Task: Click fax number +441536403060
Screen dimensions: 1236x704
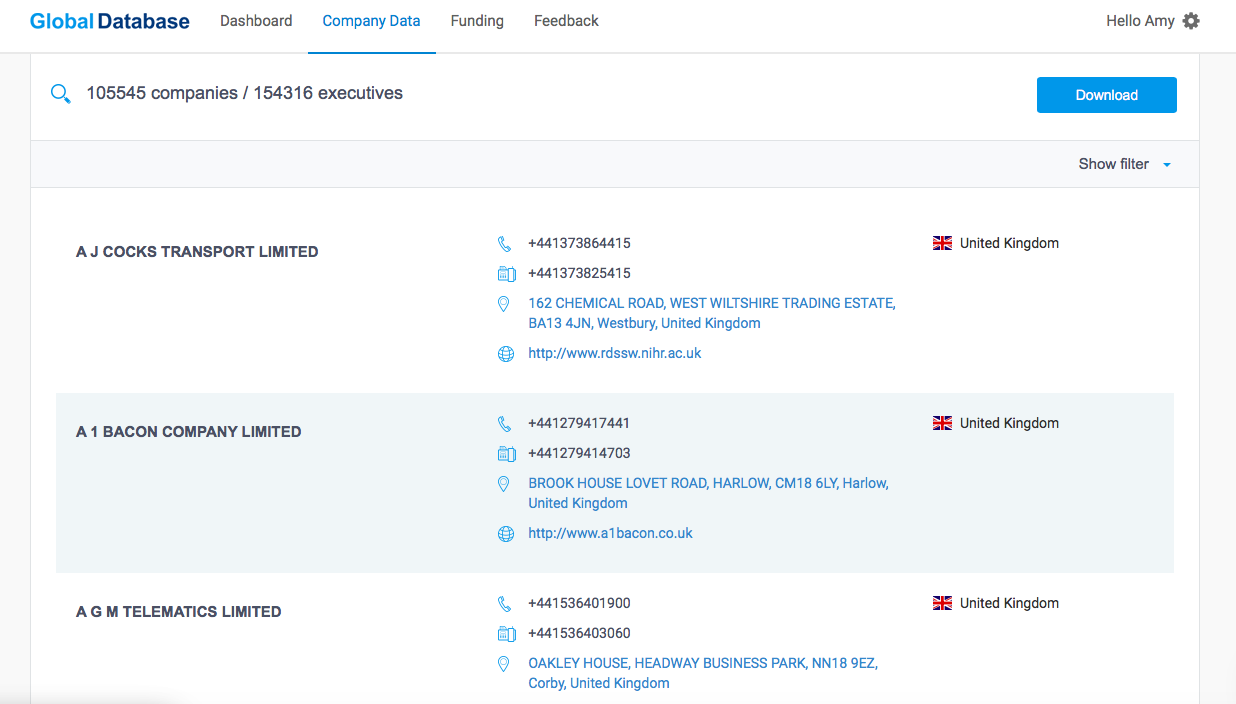Action: pos(579,633)
